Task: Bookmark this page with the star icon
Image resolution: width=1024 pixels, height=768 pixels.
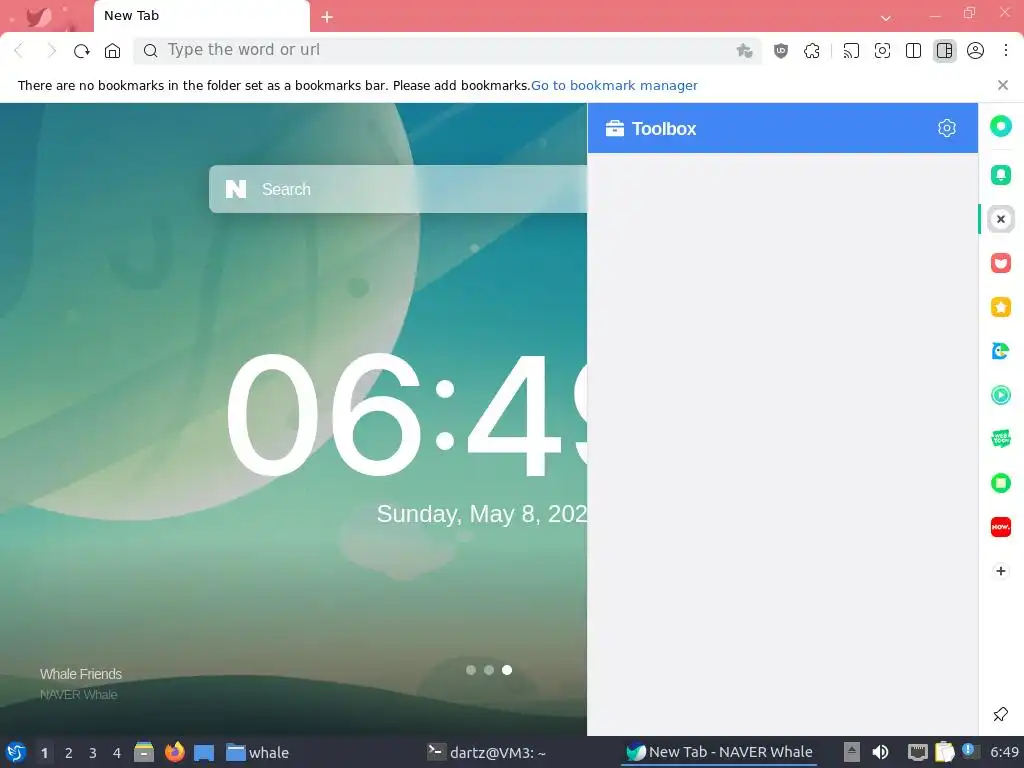Action: click(x=744, y=50)
